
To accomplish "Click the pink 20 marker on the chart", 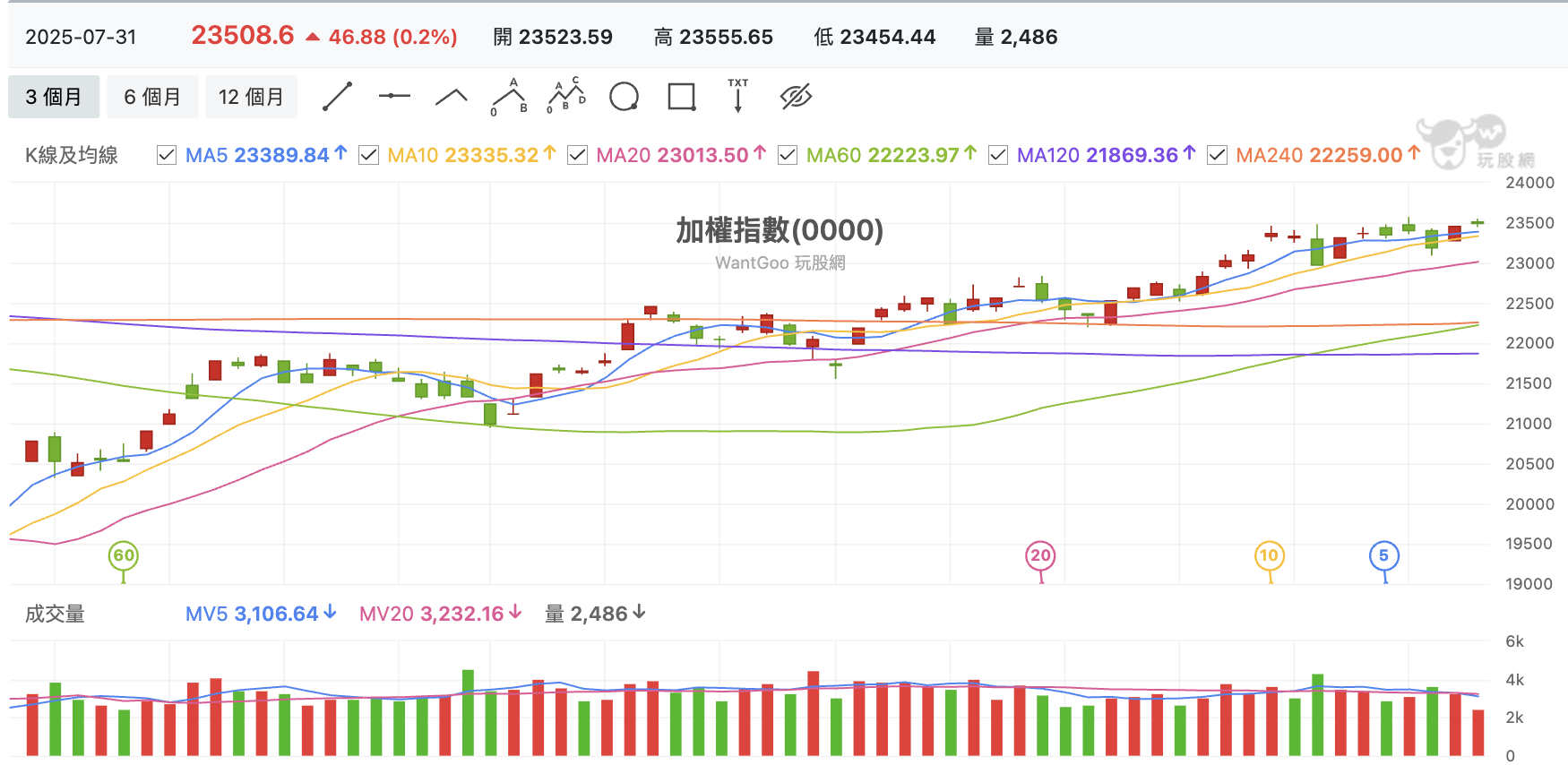I will (x=1040, y=555).
